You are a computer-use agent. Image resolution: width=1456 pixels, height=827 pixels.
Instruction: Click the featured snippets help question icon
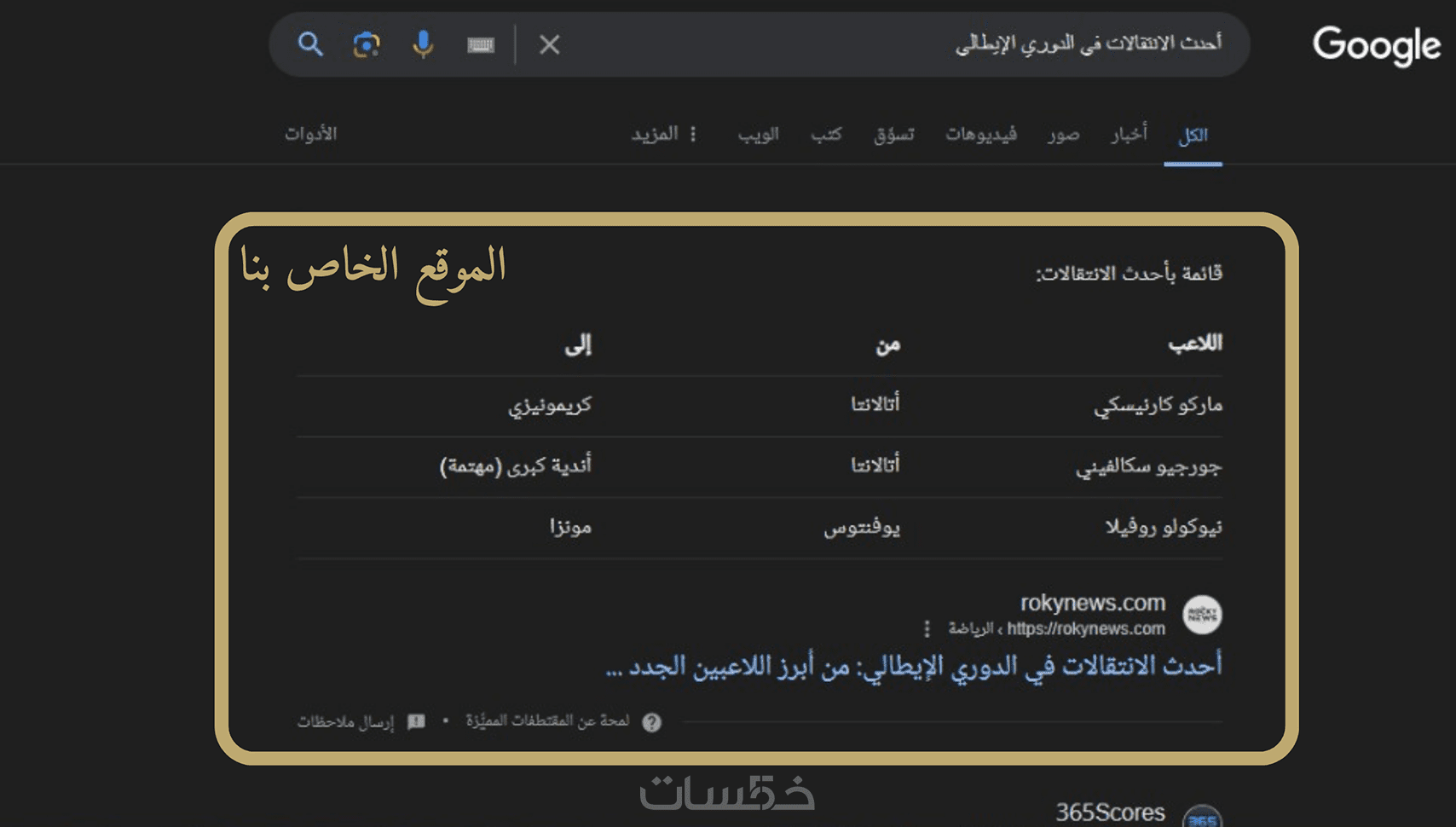(x=652, y=722)
